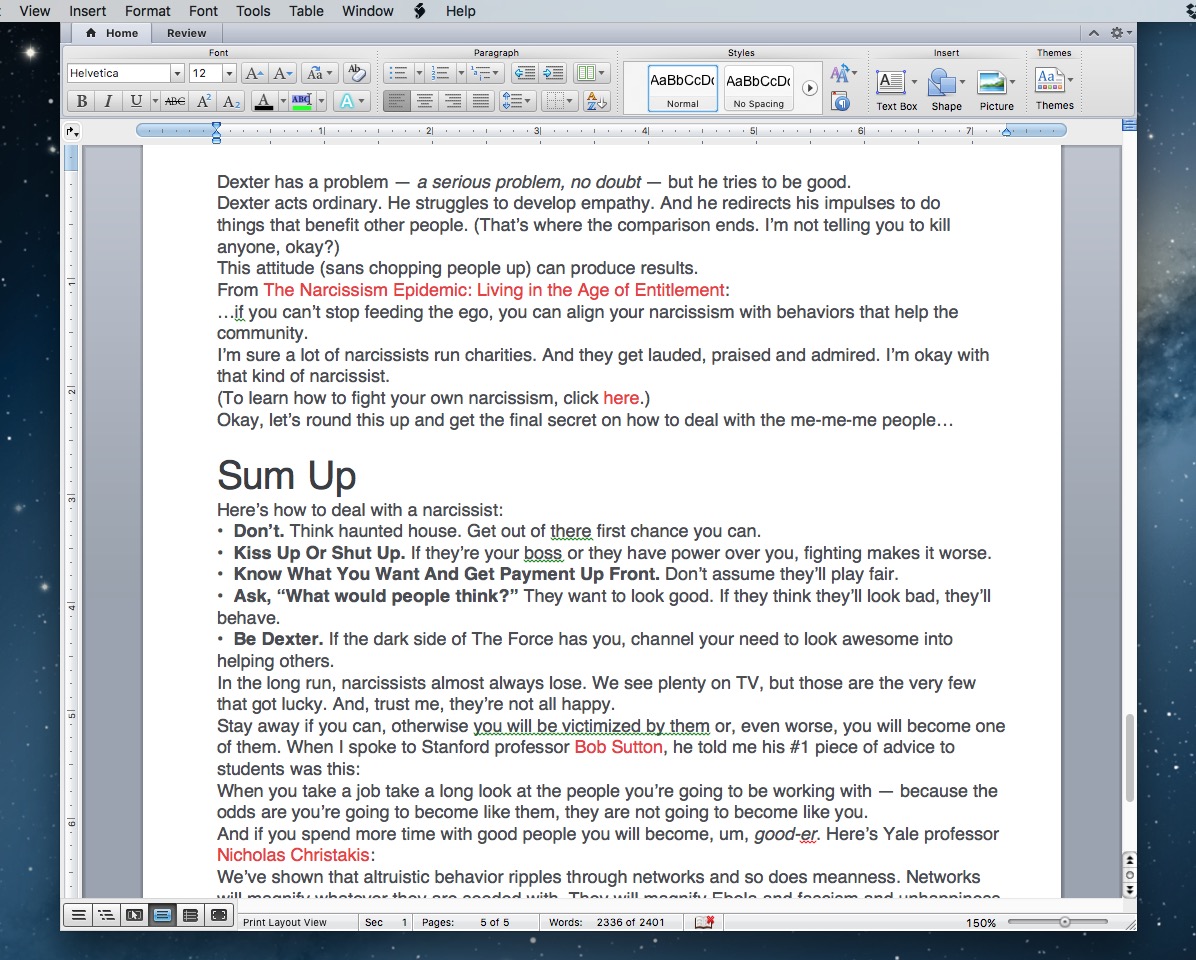Switch to Publishing Layout view
This screenshot has height=960, width=1196.
click(134, 915)
